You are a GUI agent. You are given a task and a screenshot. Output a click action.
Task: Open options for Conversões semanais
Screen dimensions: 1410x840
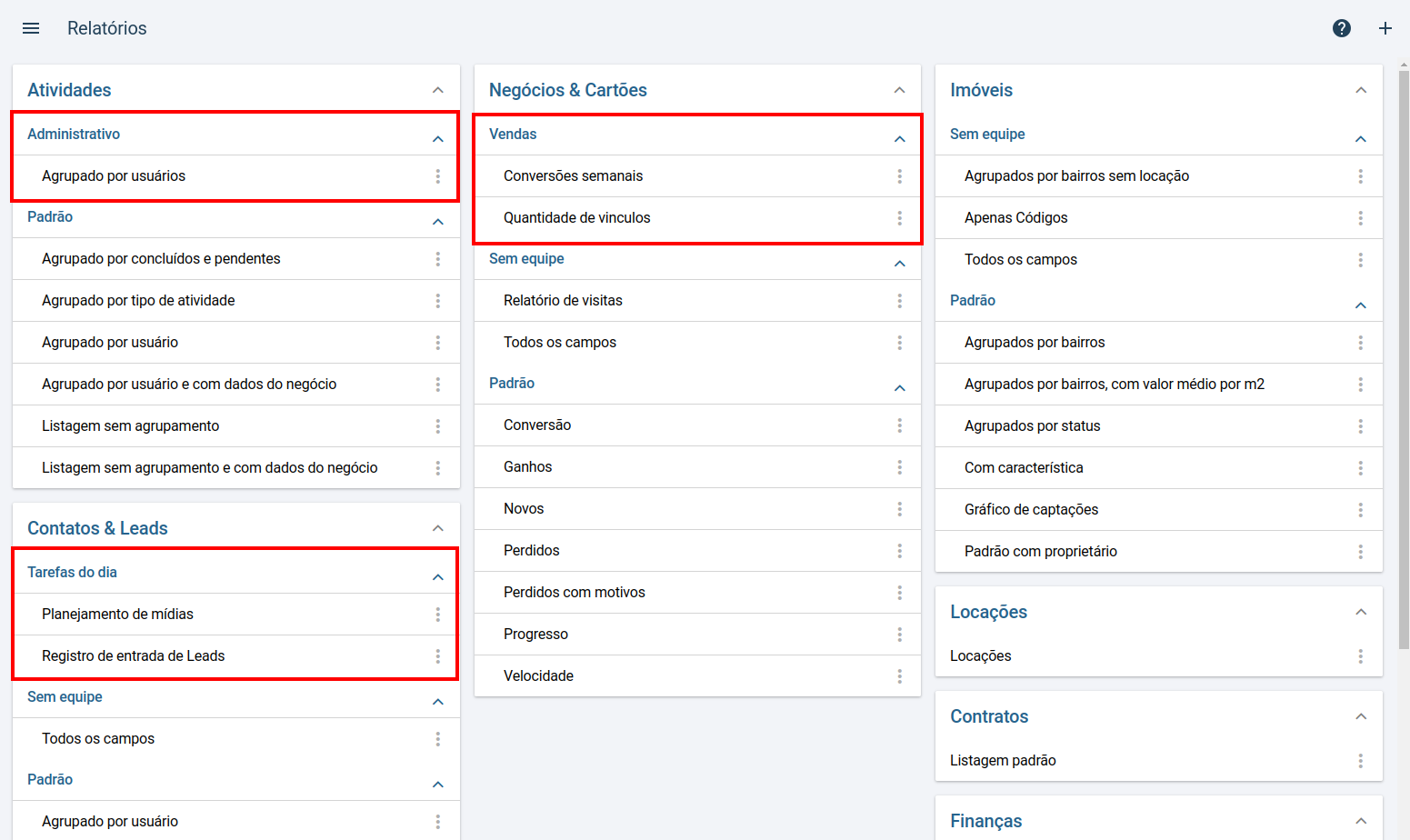point(900,176)
